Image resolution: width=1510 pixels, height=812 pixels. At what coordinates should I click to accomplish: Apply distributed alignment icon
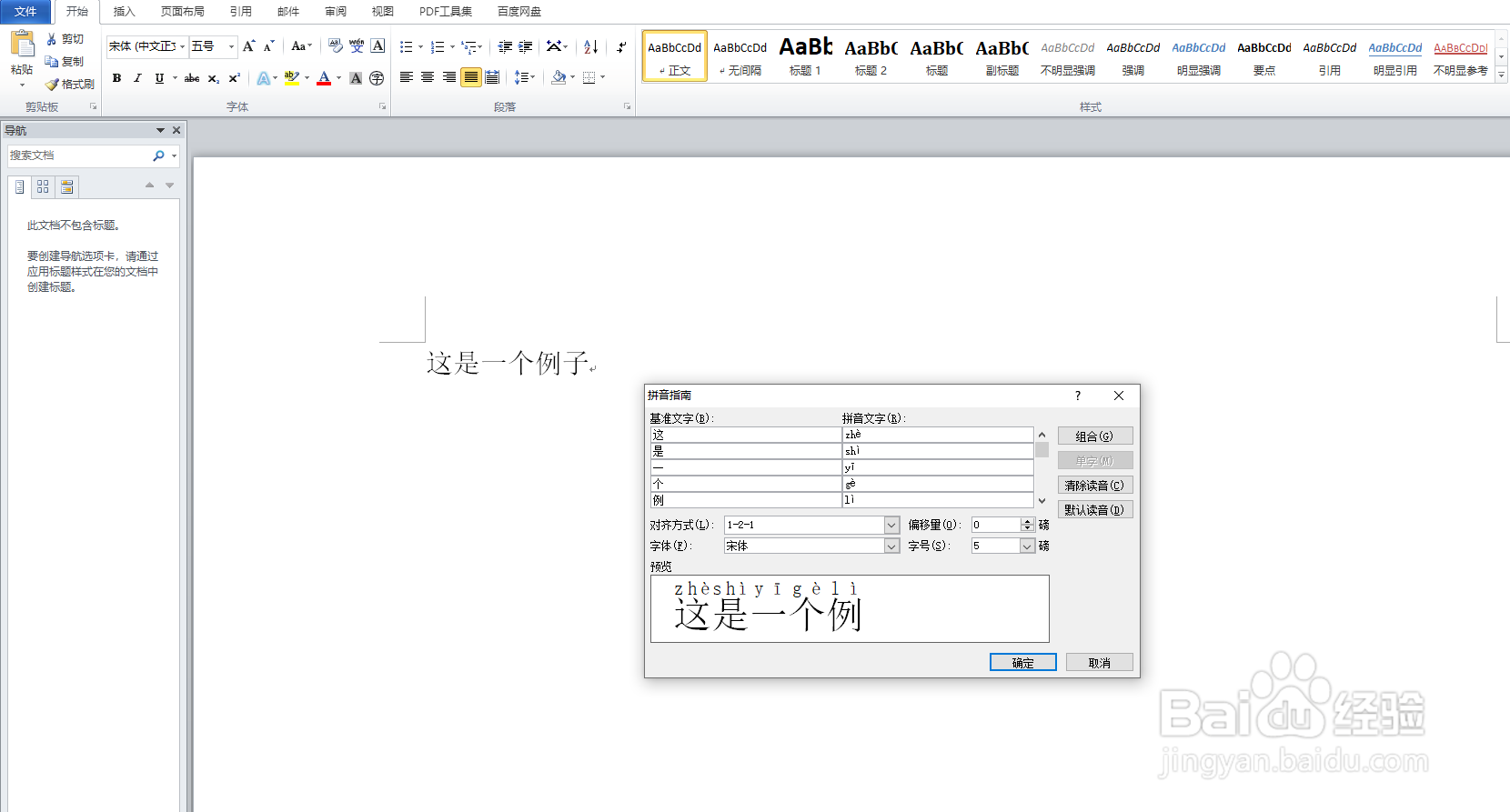[492, 77]
